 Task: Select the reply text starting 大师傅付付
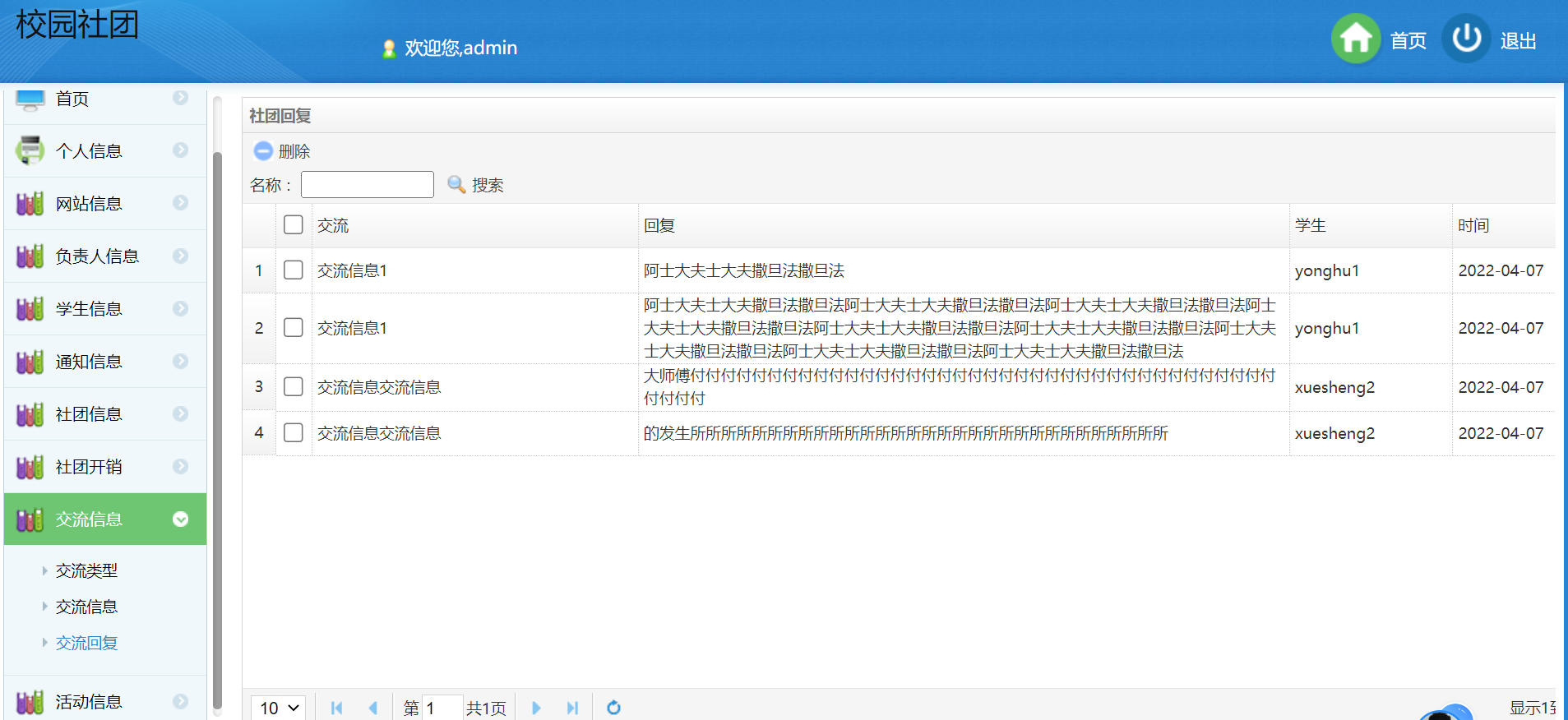coord(960,387)
